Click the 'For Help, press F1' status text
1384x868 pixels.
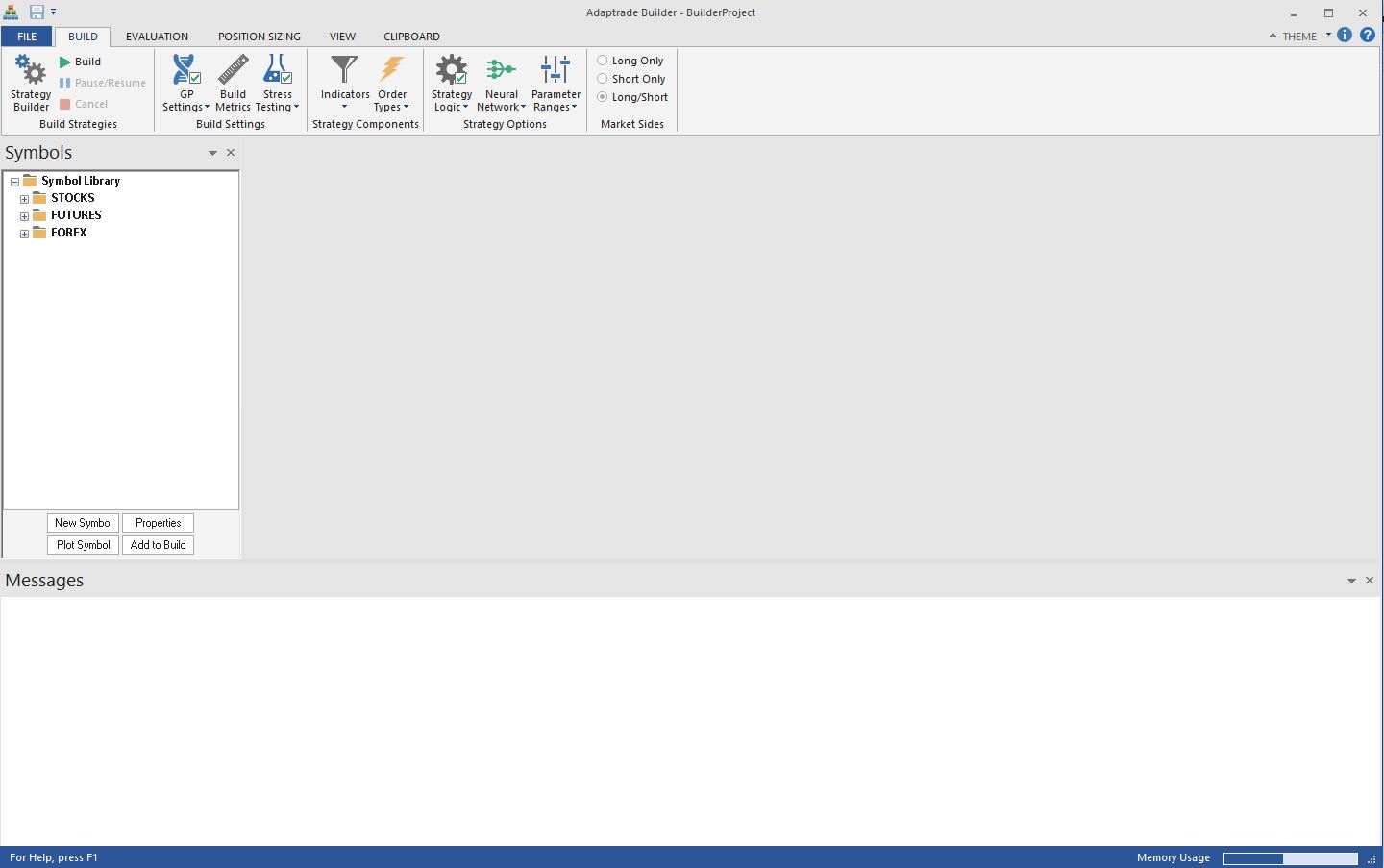tap(54, 857)
